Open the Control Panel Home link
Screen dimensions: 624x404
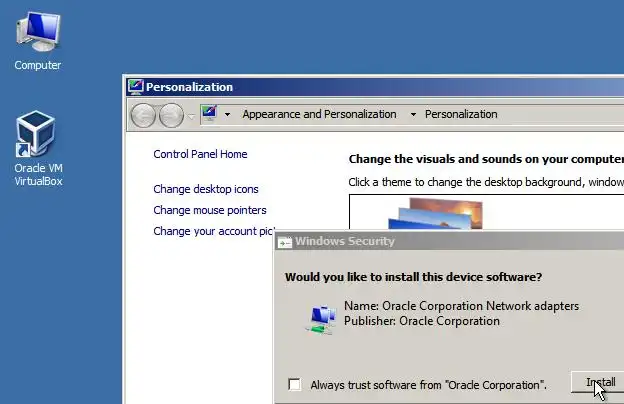(x=200, y=154)
